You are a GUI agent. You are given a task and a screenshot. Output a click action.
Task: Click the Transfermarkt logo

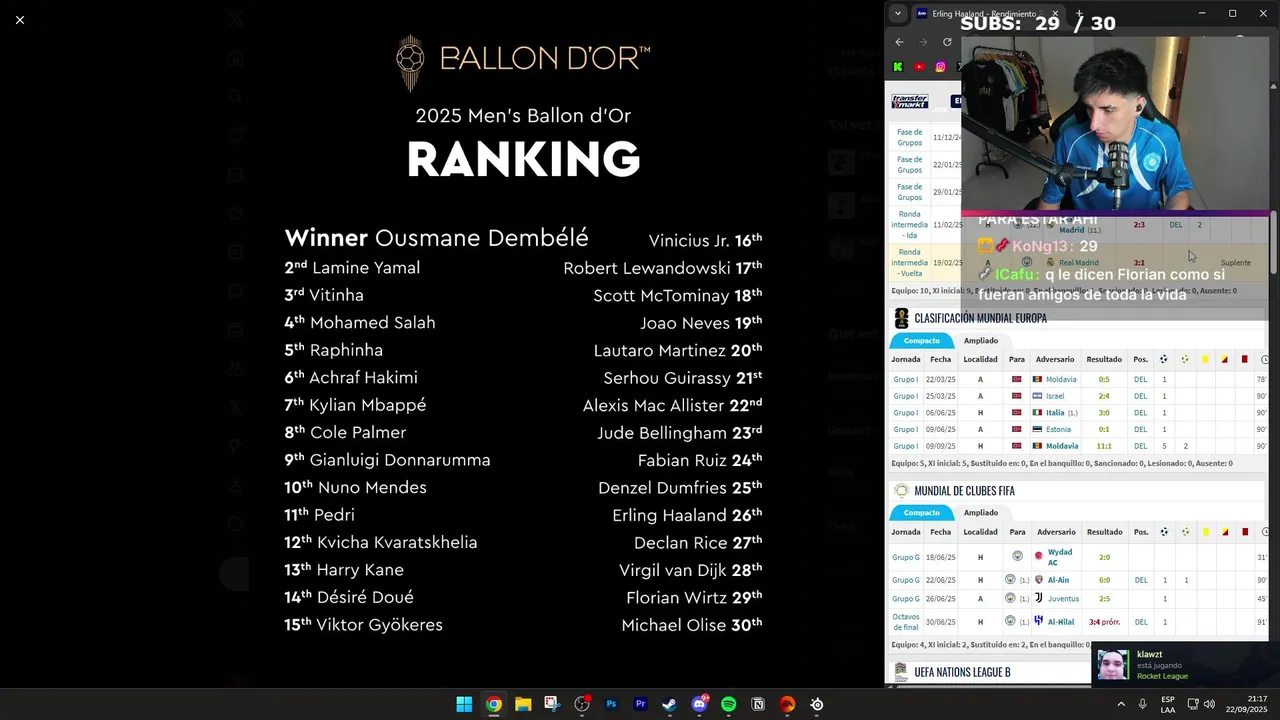pyautogui.click(x=910, y=101)
